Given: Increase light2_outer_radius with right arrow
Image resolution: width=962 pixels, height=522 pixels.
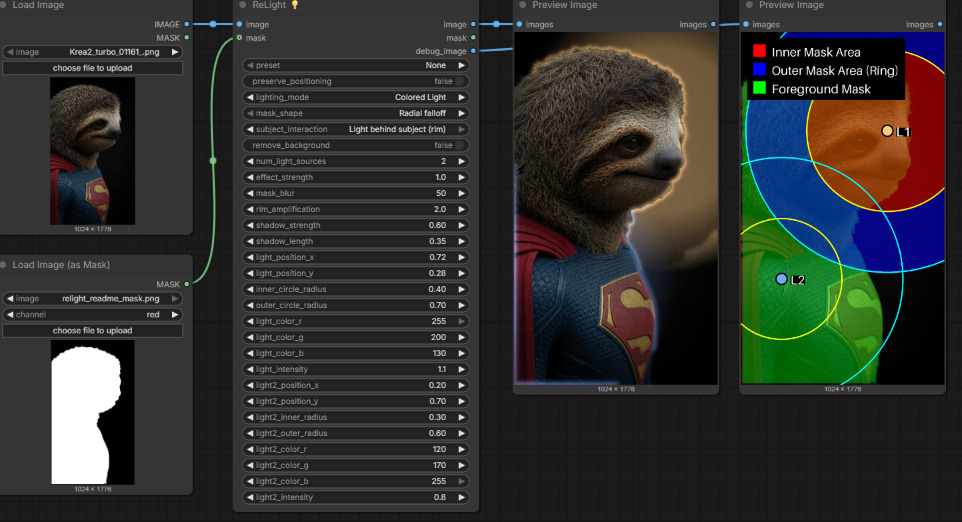Looking at the screenshot, I should click(461, 433).
